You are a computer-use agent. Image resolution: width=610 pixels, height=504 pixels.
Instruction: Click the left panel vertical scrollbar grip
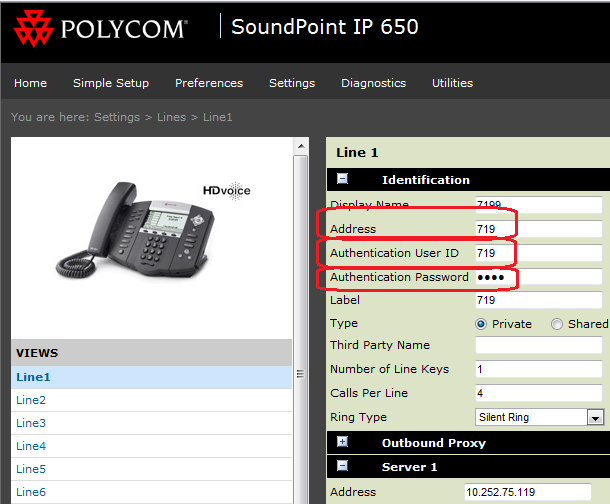click(x=300, y=374)
